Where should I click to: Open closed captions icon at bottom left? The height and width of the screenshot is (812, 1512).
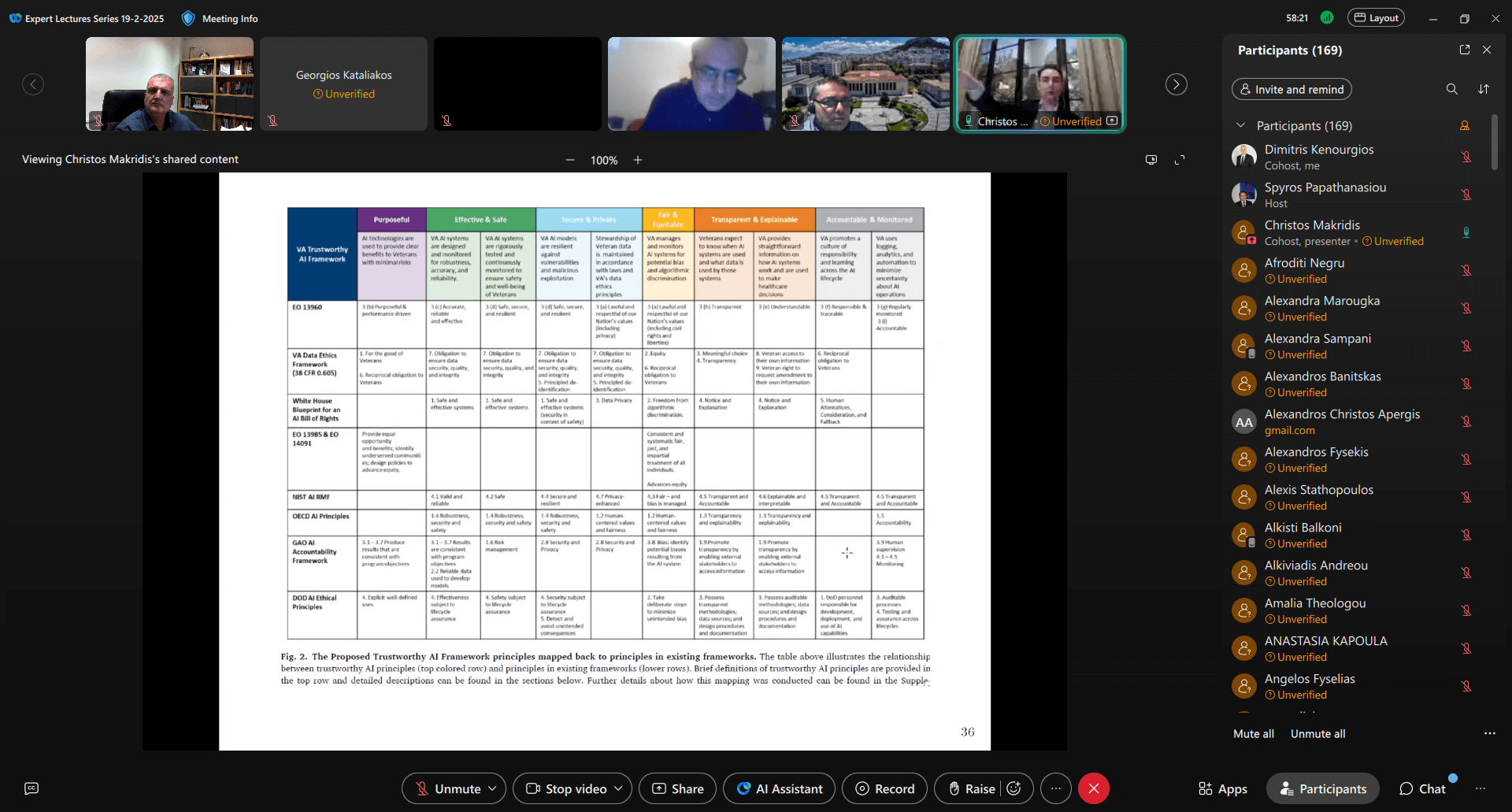coord(31,788)
